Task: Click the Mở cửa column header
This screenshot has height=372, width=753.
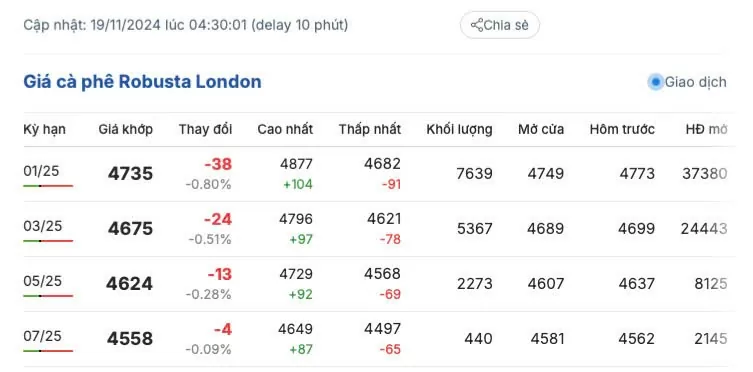Action: pos(541,129)
